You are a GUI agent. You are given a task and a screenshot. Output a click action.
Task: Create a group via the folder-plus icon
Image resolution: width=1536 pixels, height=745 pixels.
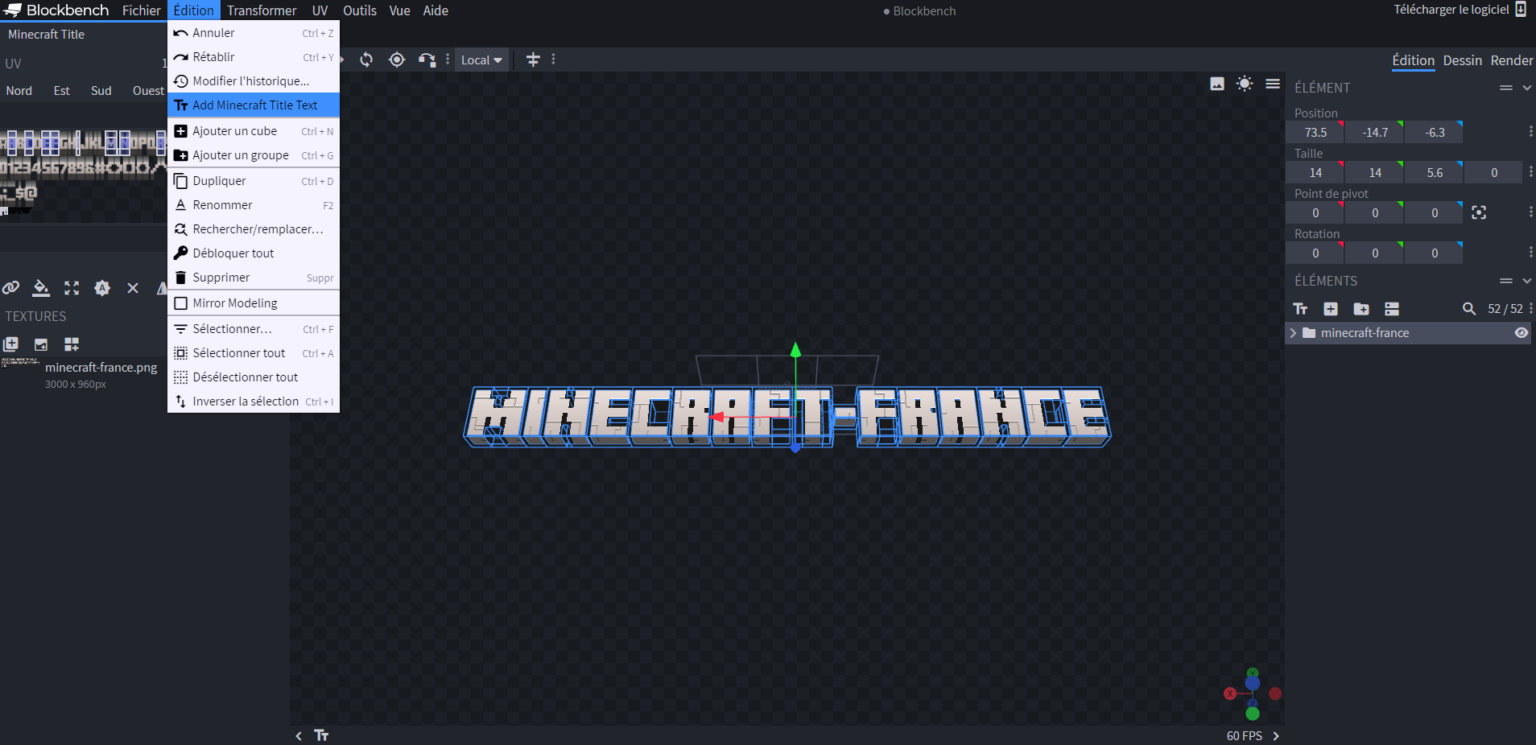click(x=1361, y=309)
